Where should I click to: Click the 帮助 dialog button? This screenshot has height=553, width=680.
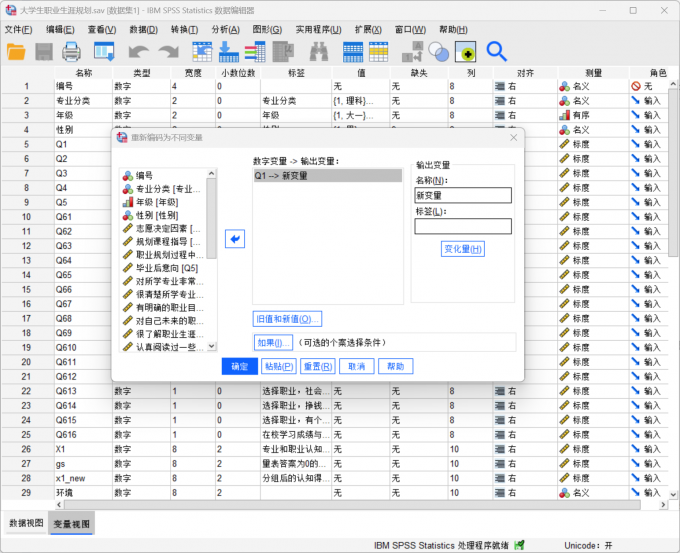[x=396, y=366]
